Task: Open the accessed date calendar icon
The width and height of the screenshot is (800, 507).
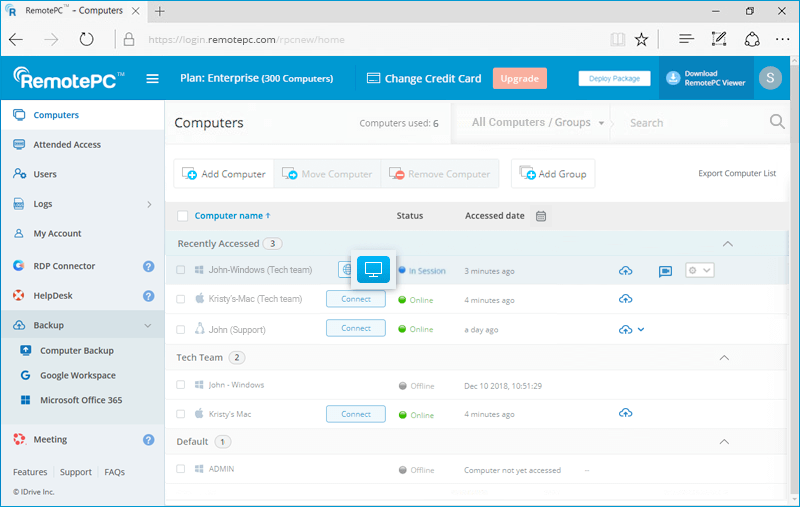Action: [x=541, y=216]
